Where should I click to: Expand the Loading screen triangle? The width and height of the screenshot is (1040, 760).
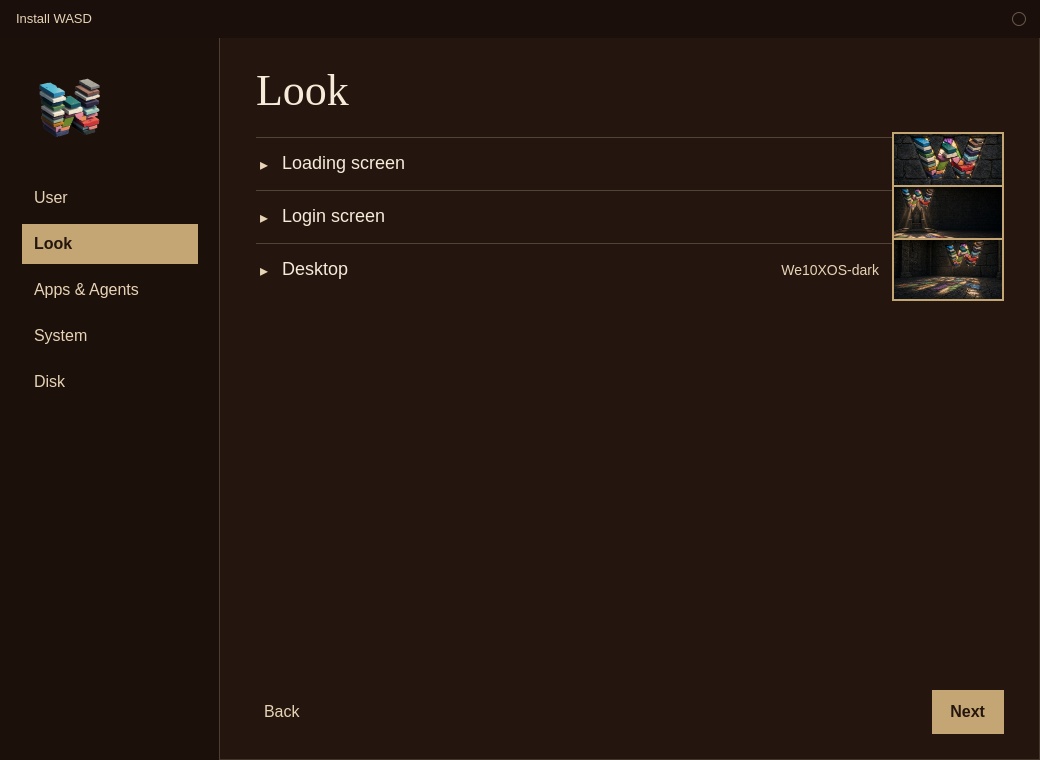[264, 165]
